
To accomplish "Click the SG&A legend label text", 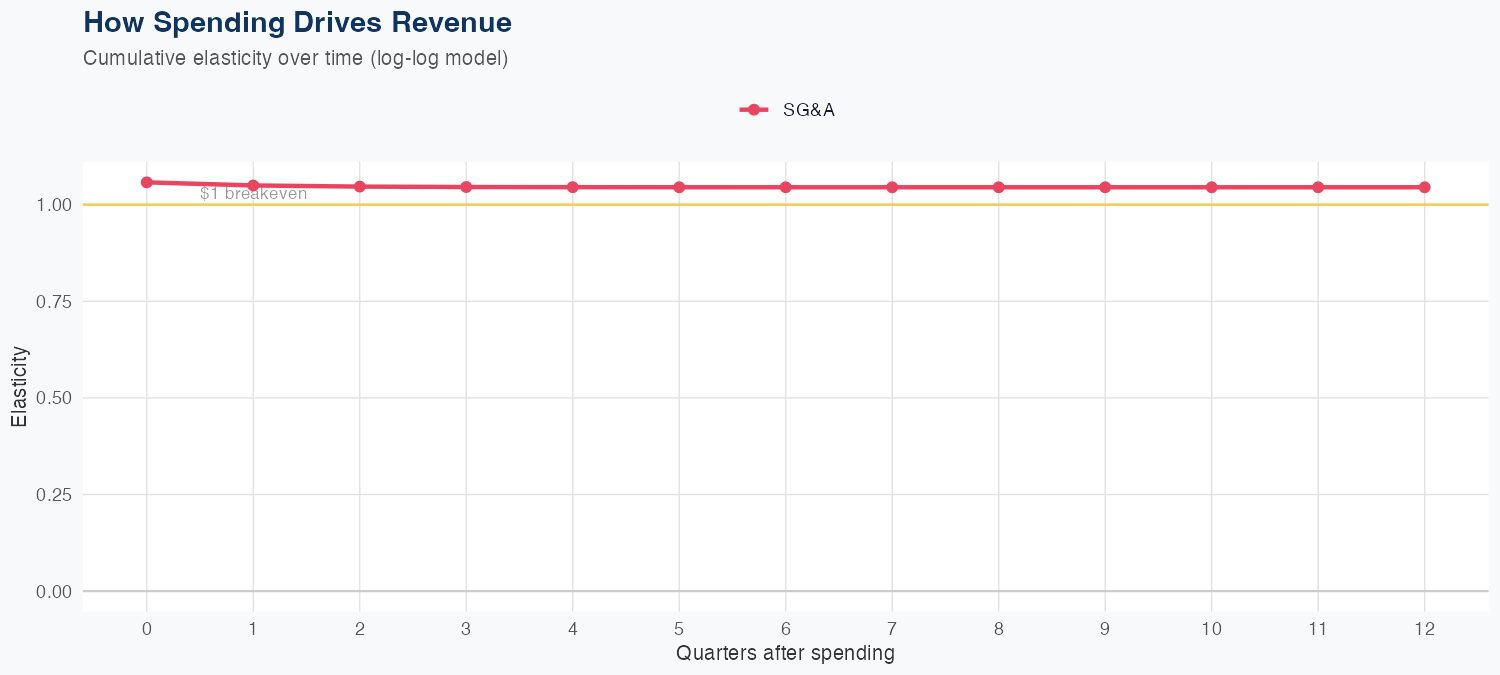I will click(x=808, y=110).
